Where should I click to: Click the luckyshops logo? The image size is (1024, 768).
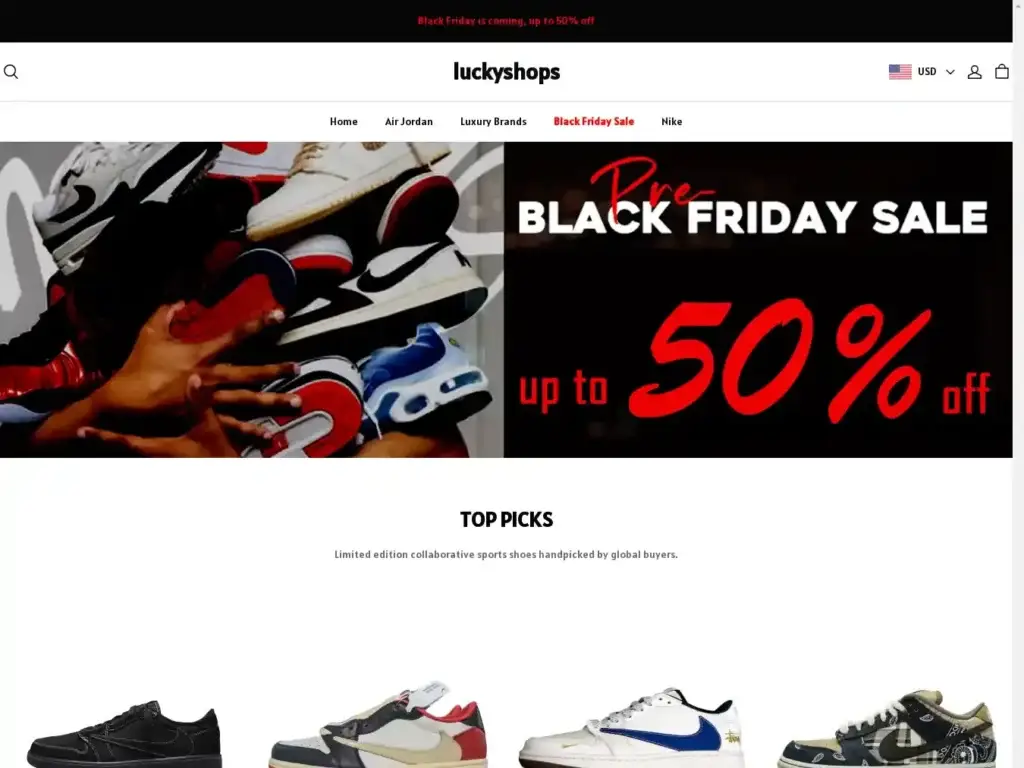click(x=507, y=72)
